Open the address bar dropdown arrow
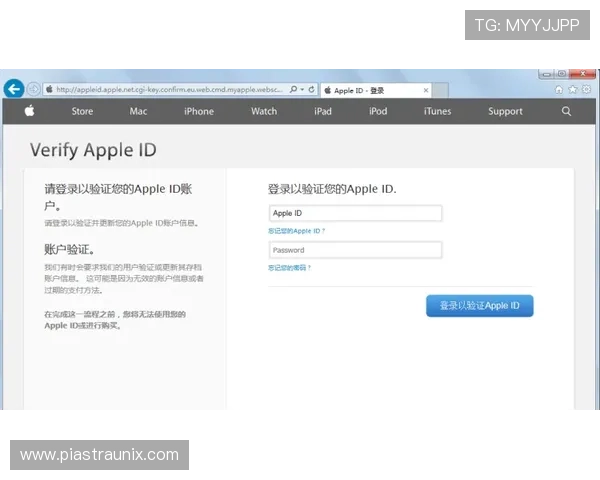600x480 pixels. 302,89
